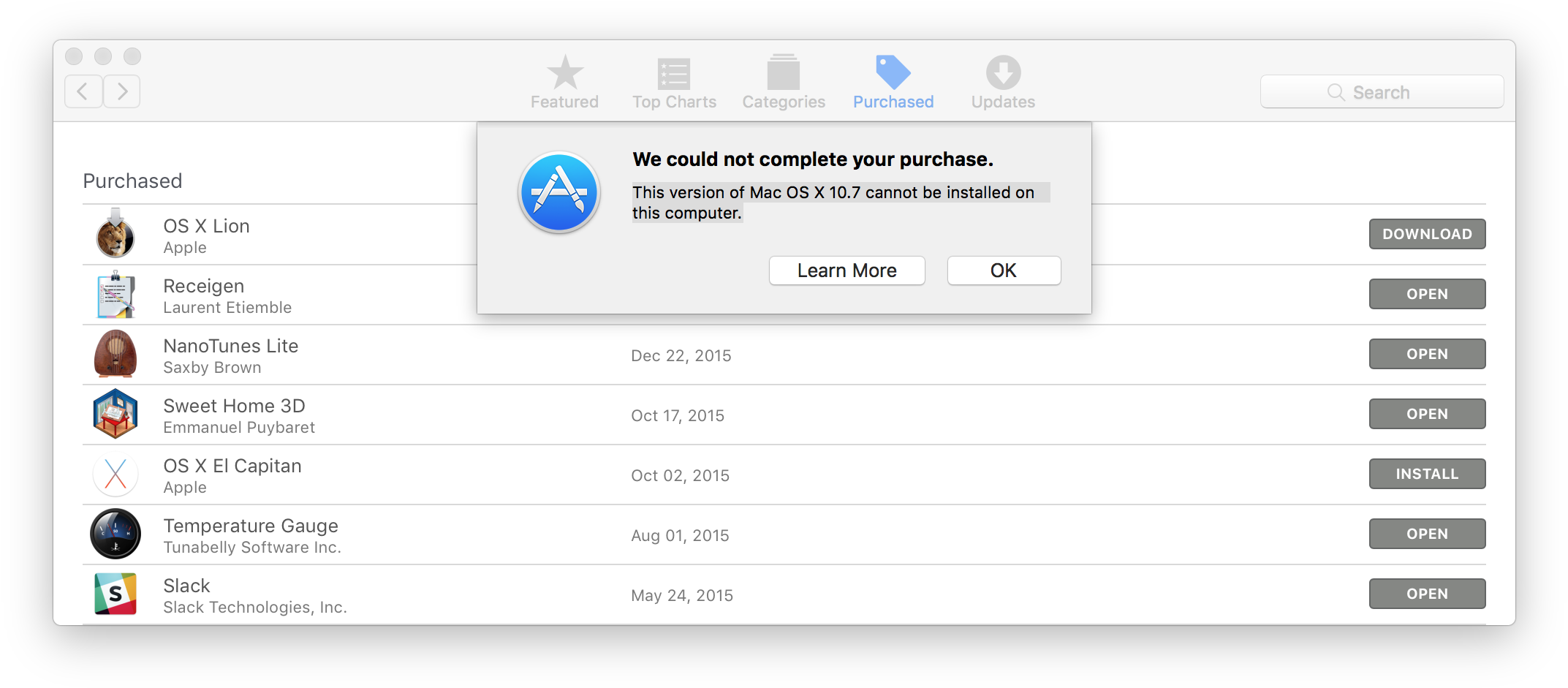Click the back navigation arrow
This screenshot has height=688, width=1568.
[83, 91]
